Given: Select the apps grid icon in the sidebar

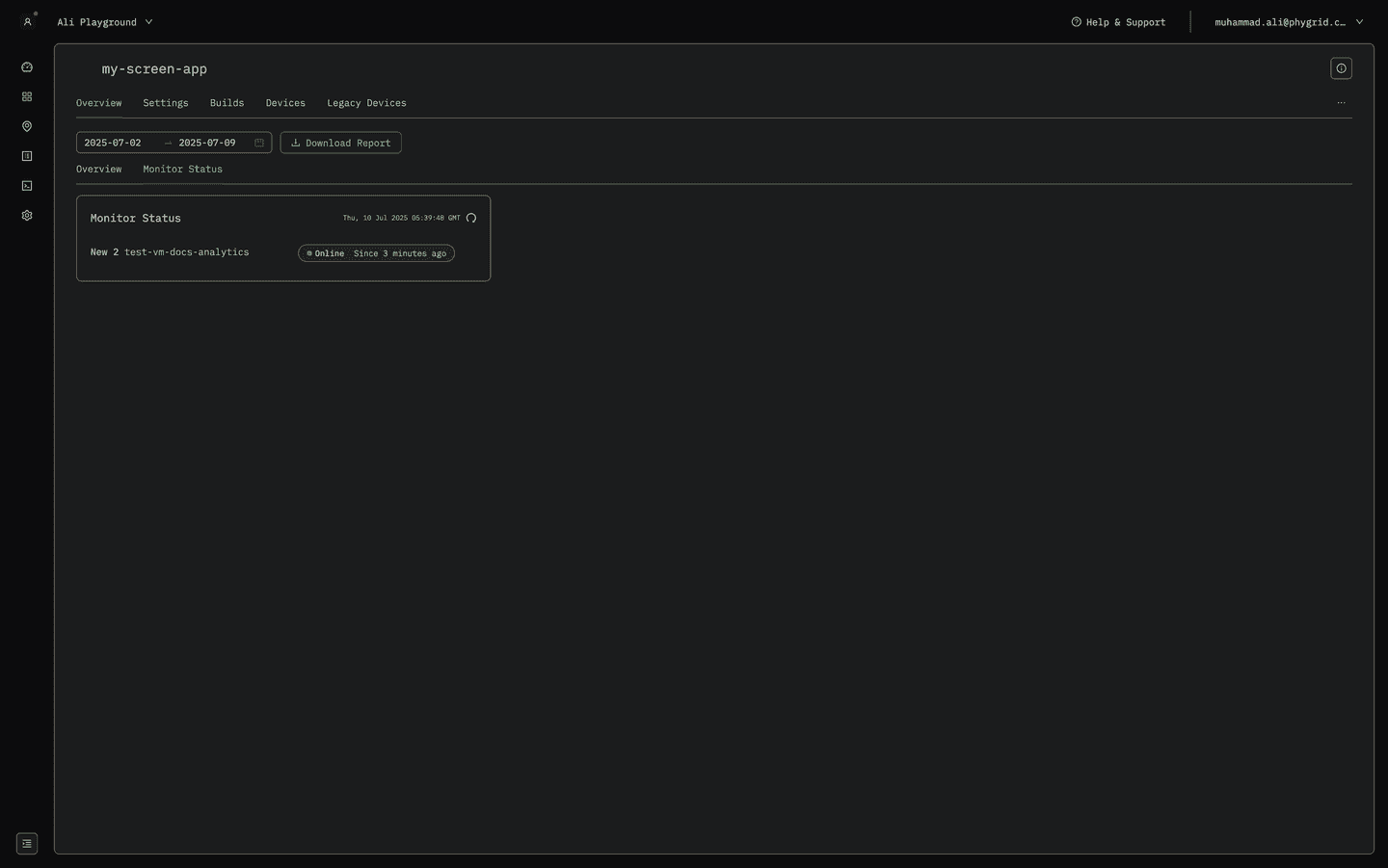Looking at the screenshot, I should pos(27,96).
